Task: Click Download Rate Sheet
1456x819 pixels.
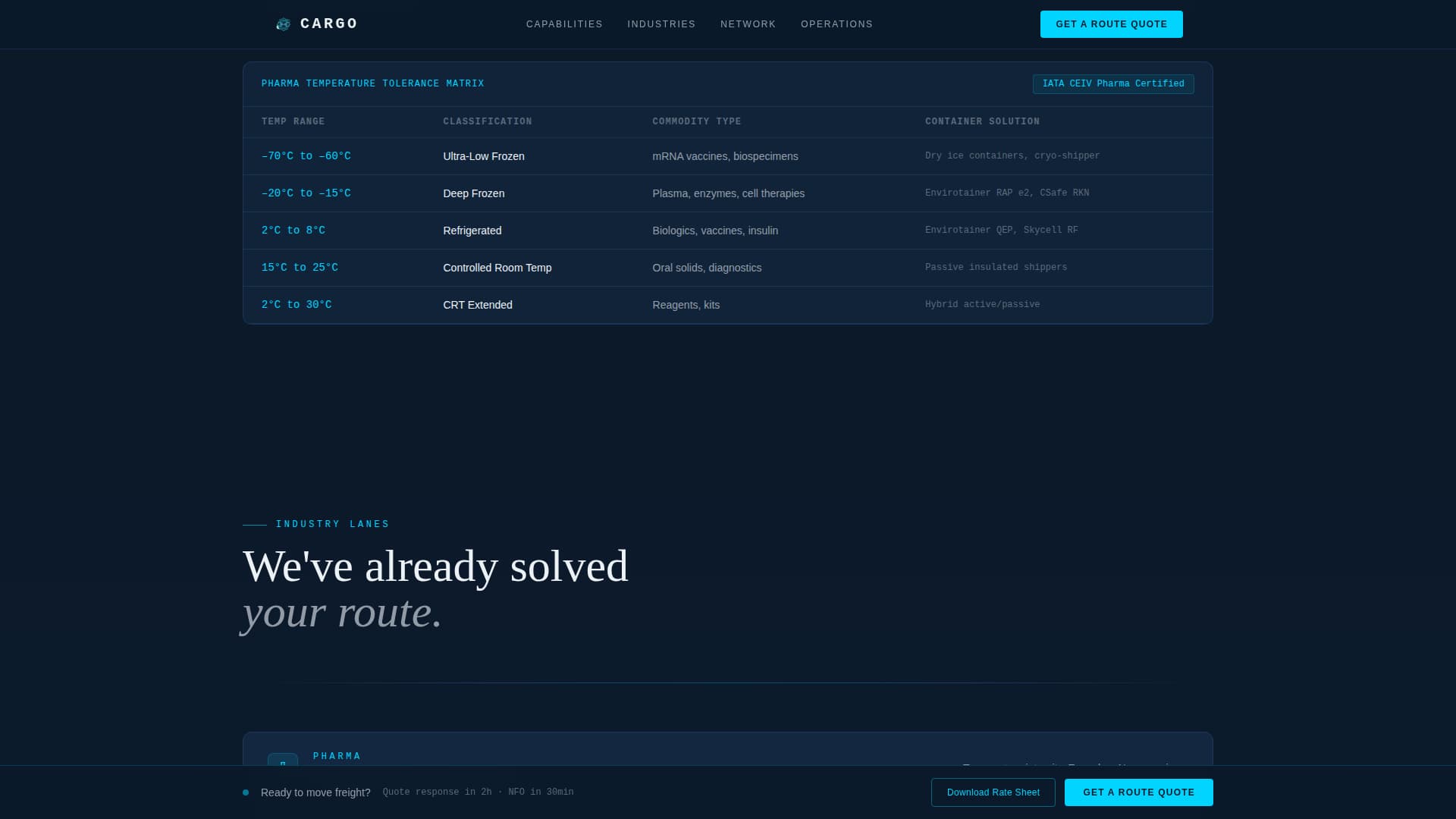Action: (x=993, y=792)
